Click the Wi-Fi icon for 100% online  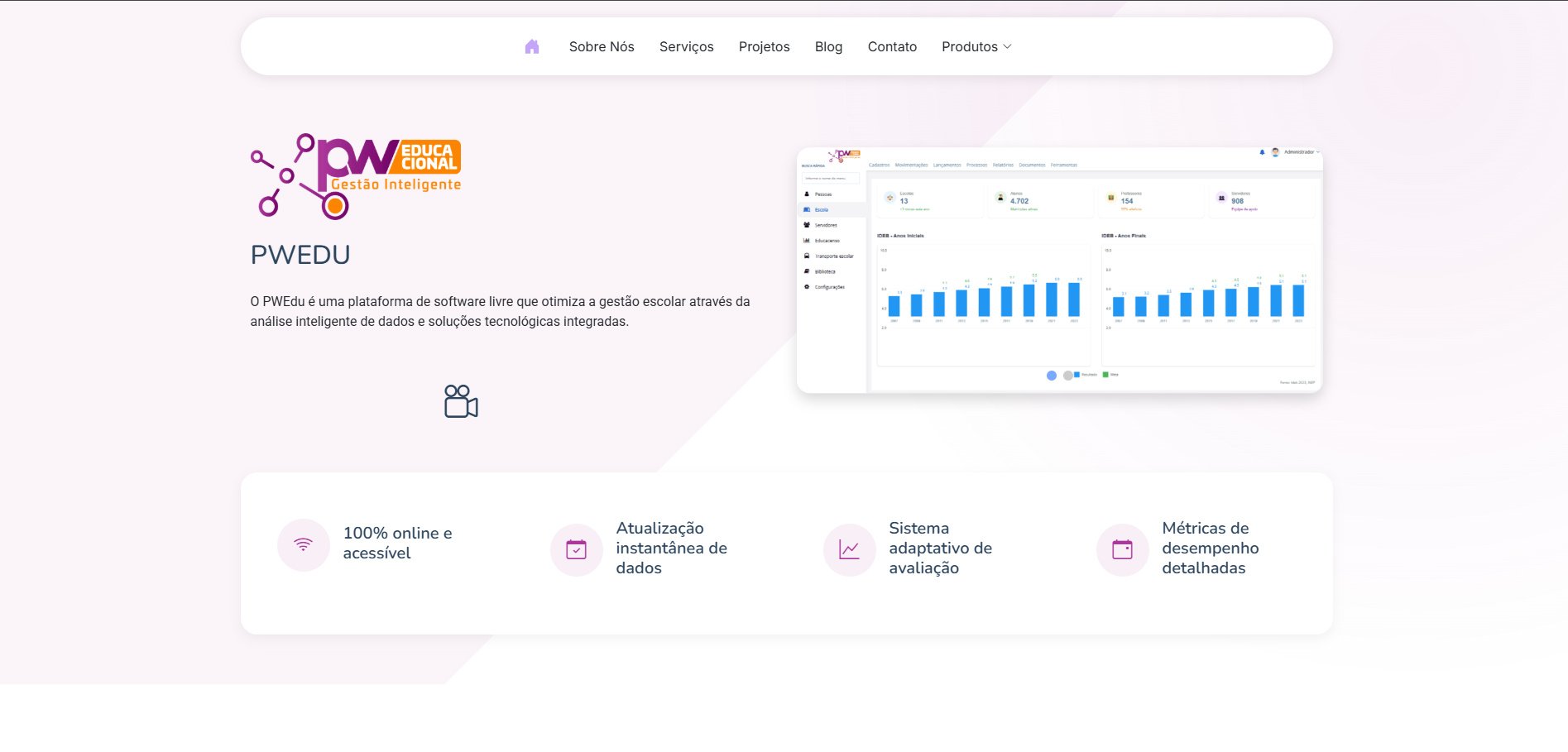304,544
